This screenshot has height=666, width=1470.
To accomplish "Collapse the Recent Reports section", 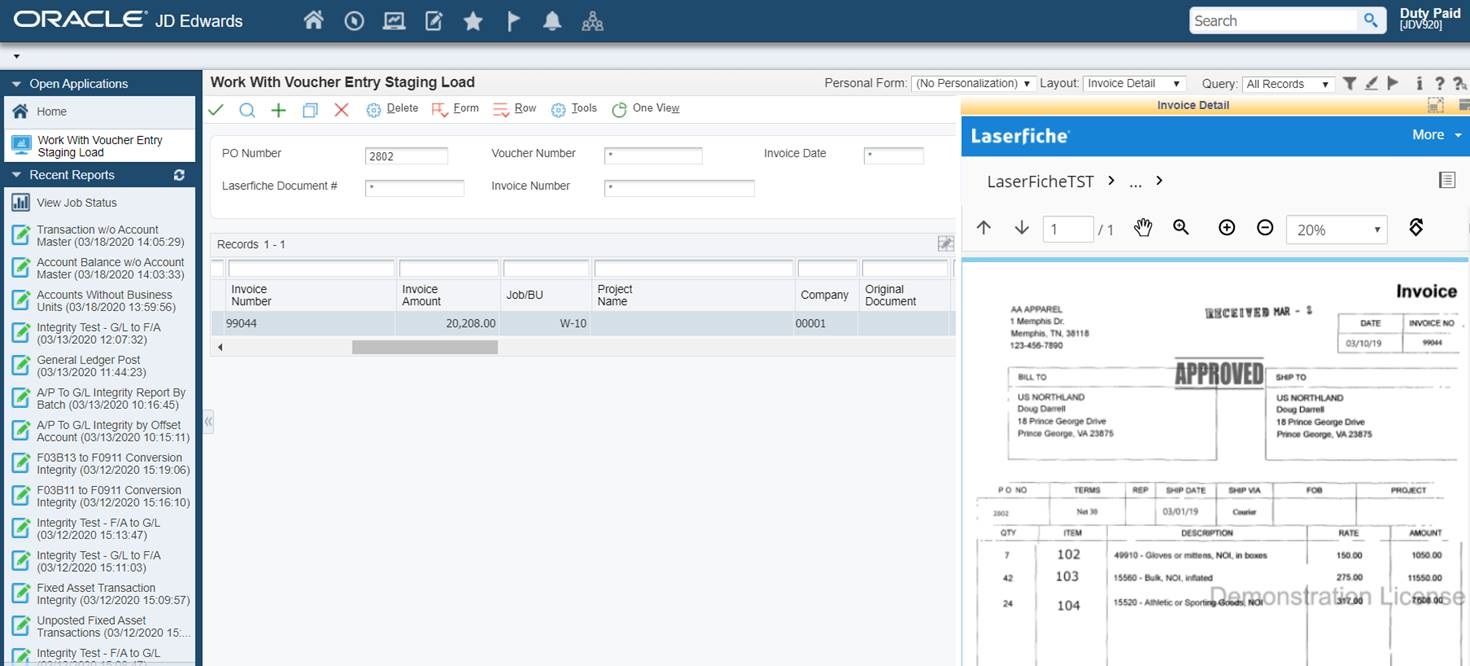I will coord(17,175).
